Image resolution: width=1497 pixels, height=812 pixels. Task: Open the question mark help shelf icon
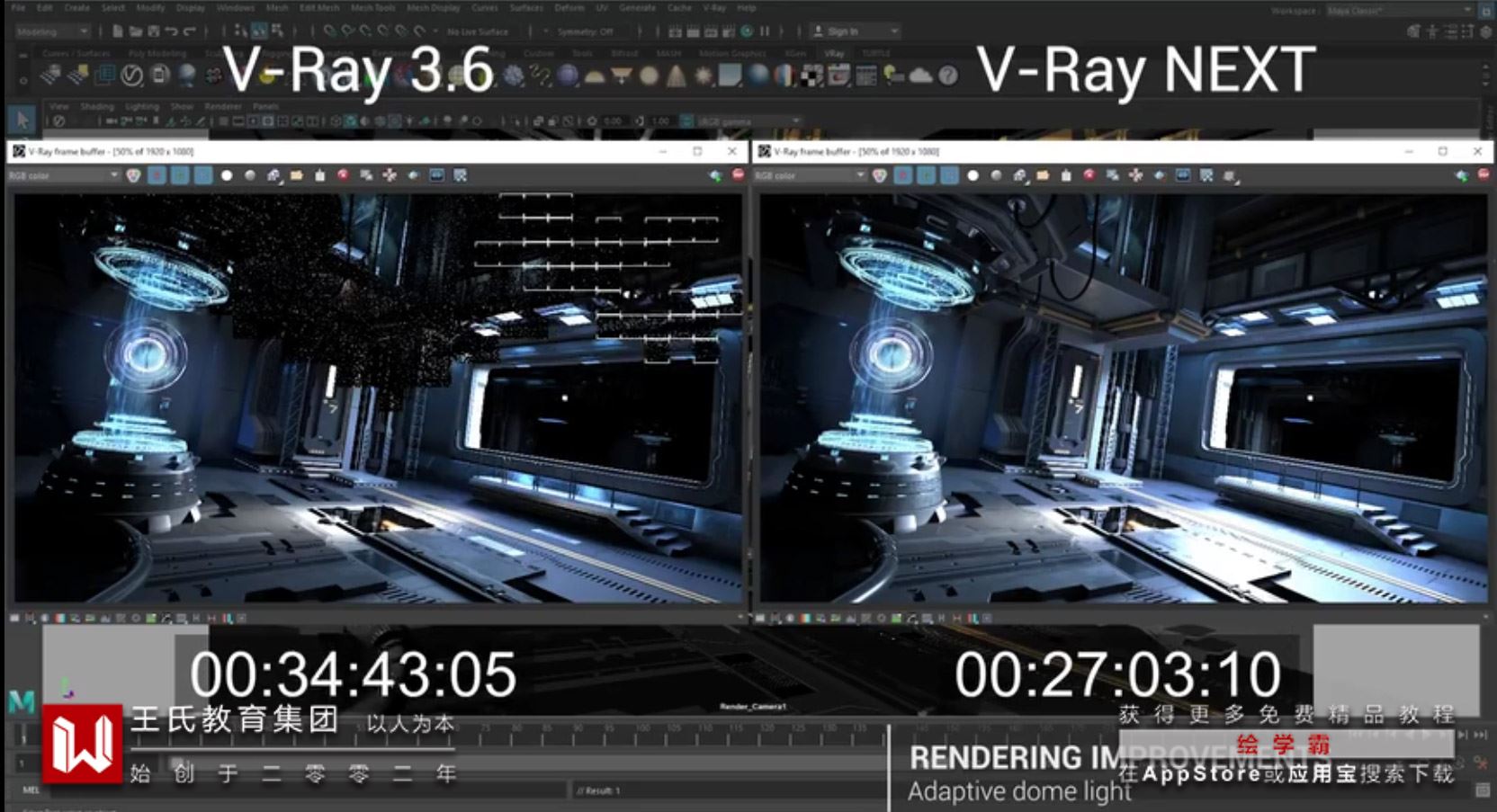pos(947,76)
